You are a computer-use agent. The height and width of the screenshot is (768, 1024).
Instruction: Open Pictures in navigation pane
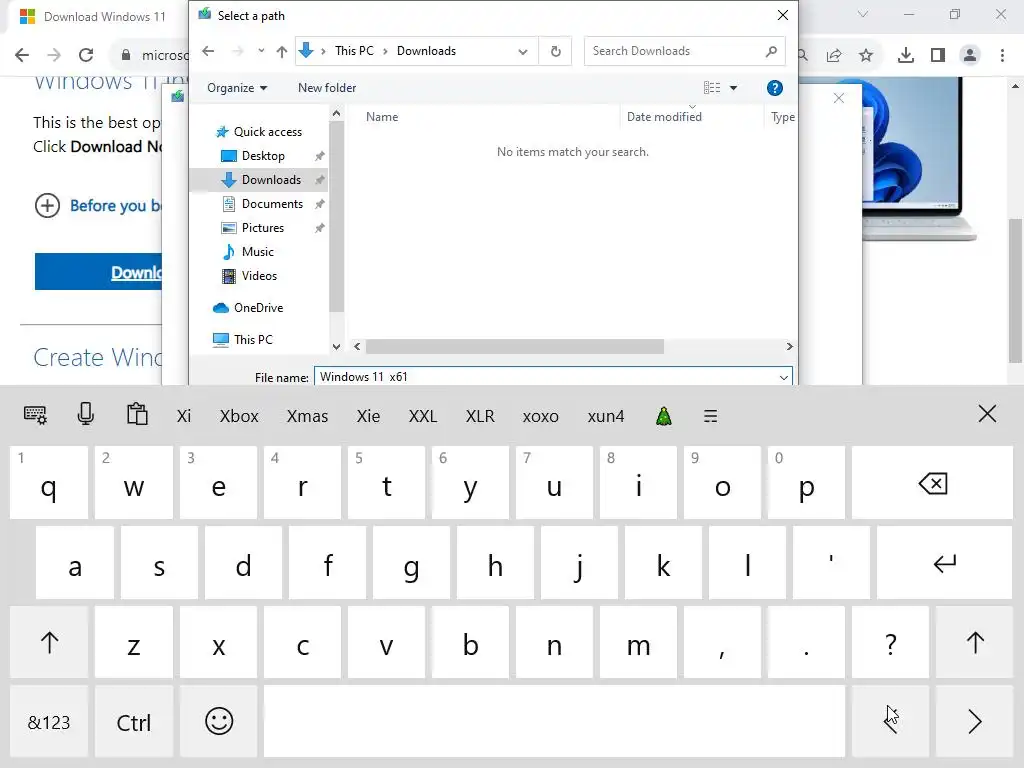click(x=263, y=228)
